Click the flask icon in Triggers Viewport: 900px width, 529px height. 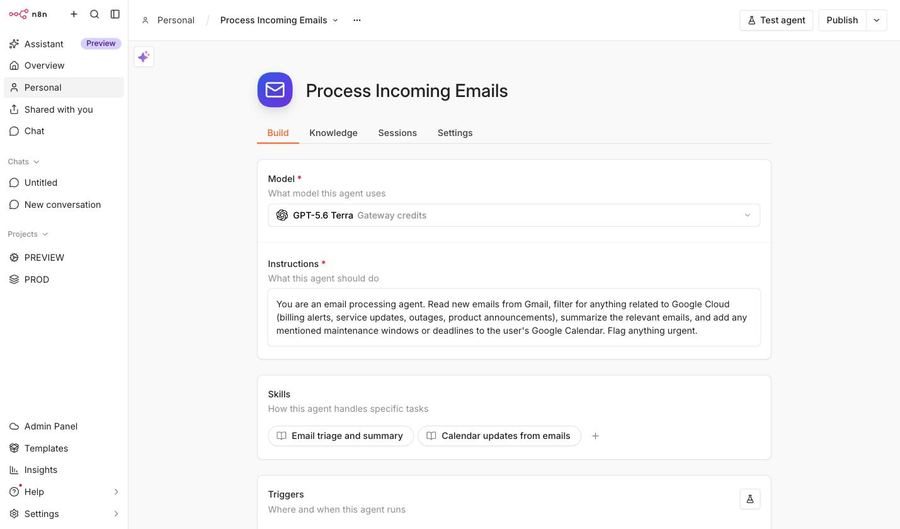(x=750, y=499)
